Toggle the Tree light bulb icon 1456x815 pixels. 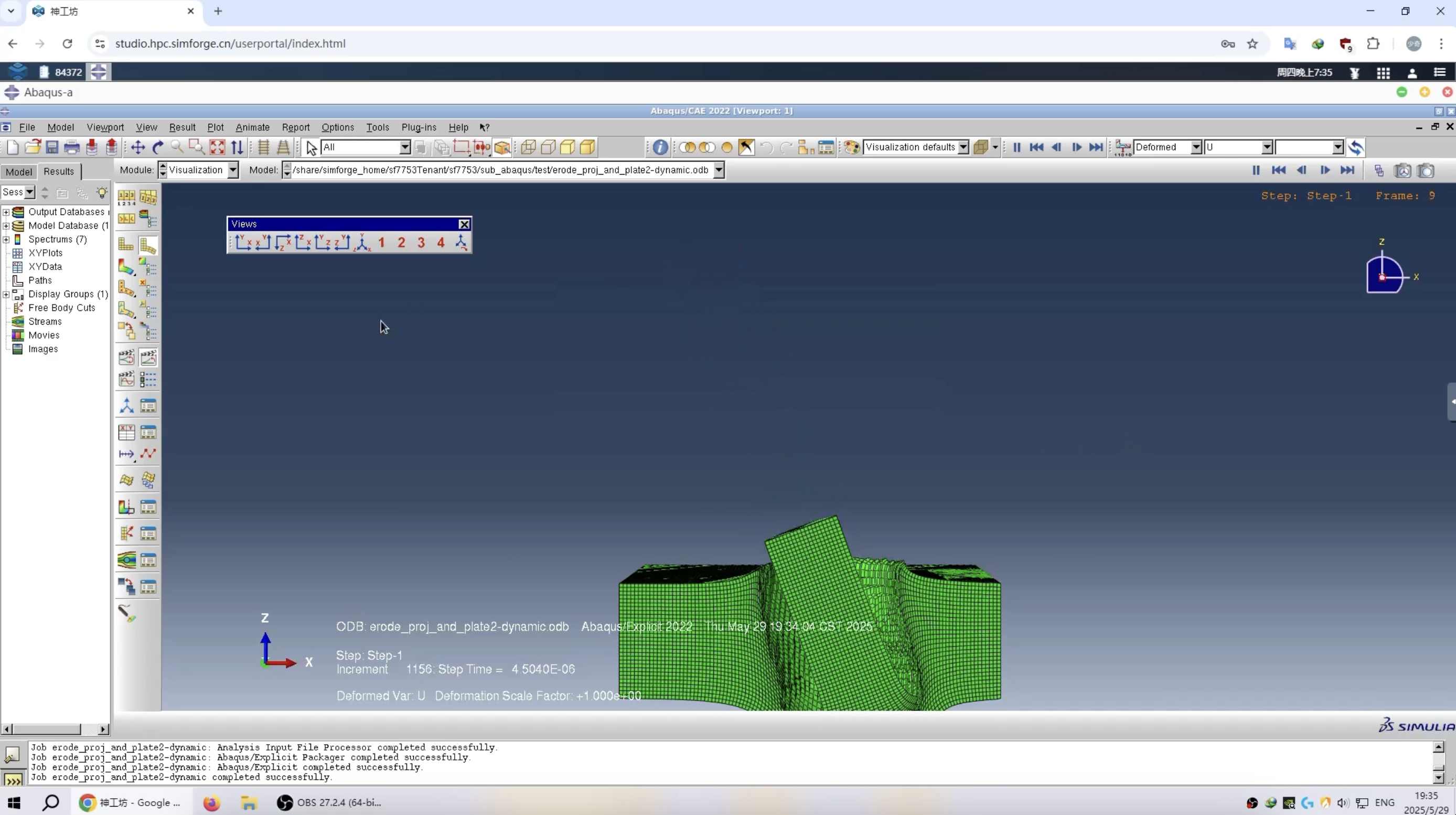[102, 192]
